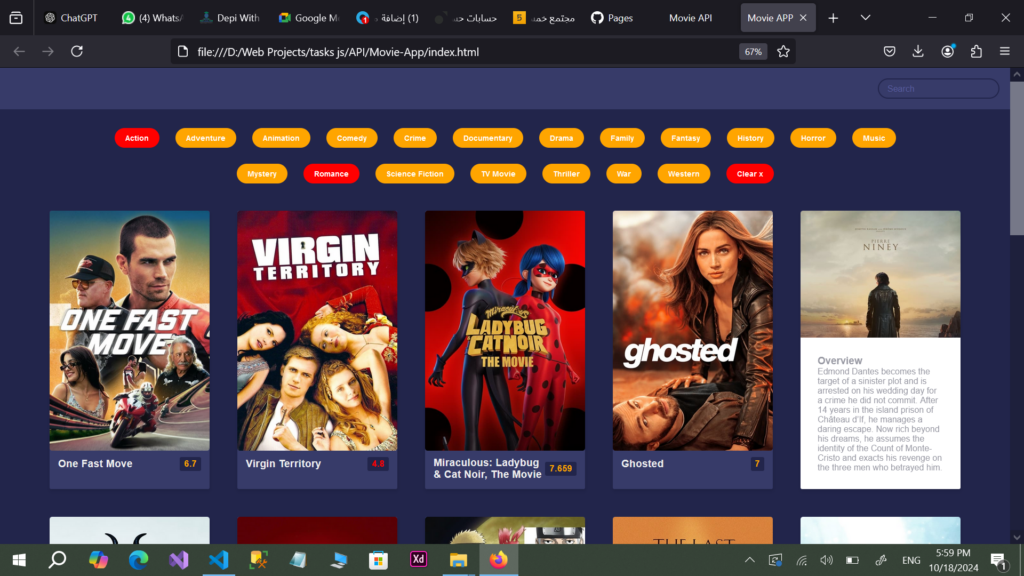The image size is (1024, 576).
Task: Filter by the Fantasy genre
Action: pos(686,138)
